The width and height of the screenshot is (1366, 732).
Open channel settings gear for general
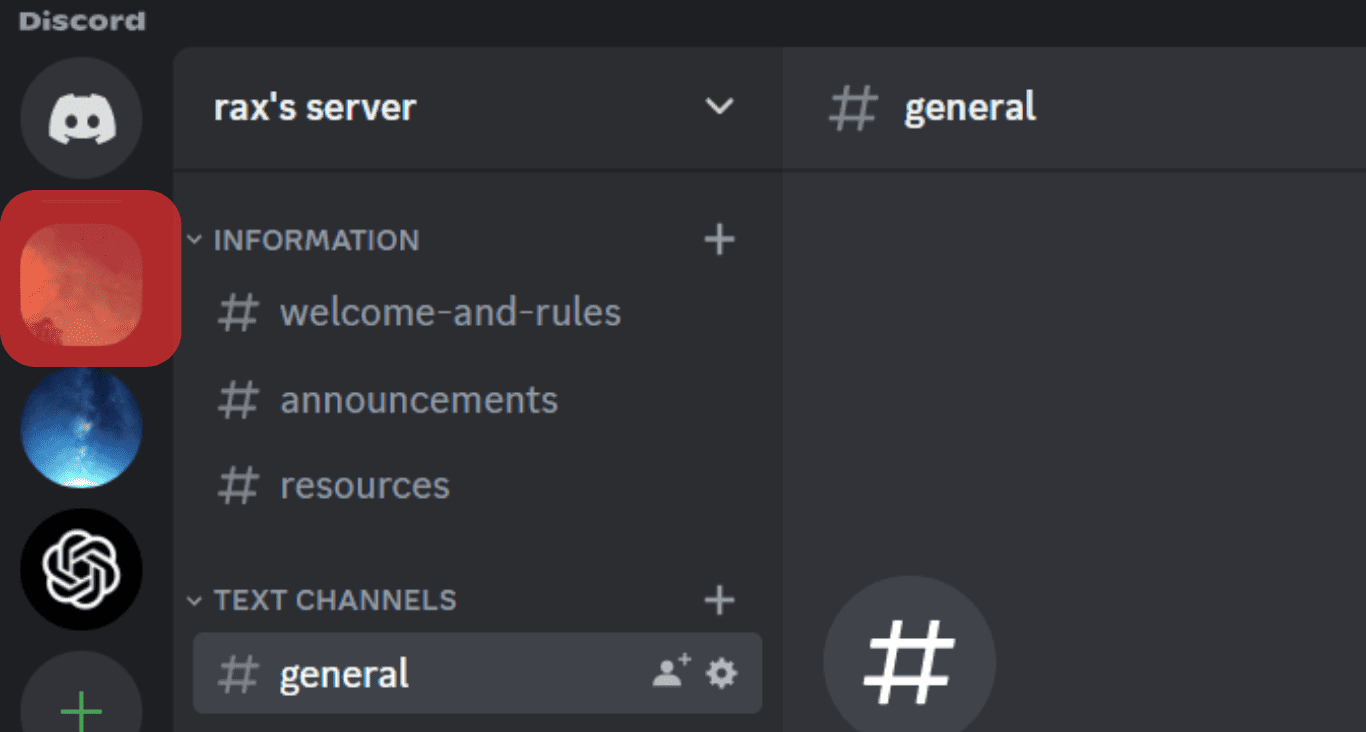tap(722, 674)
